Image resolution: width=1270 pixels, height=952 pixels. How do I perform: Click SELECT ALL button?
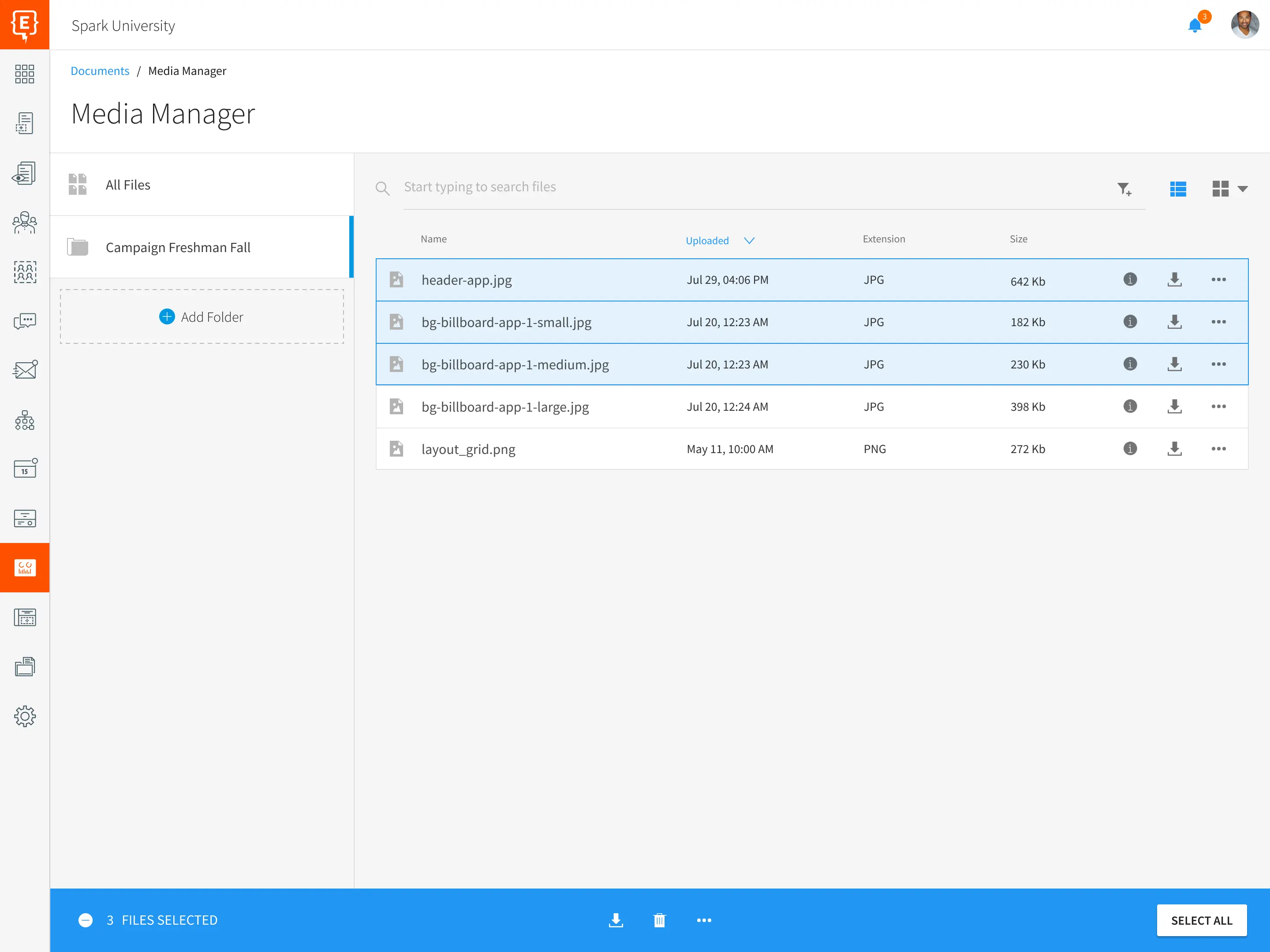[x=1202, y=920]
